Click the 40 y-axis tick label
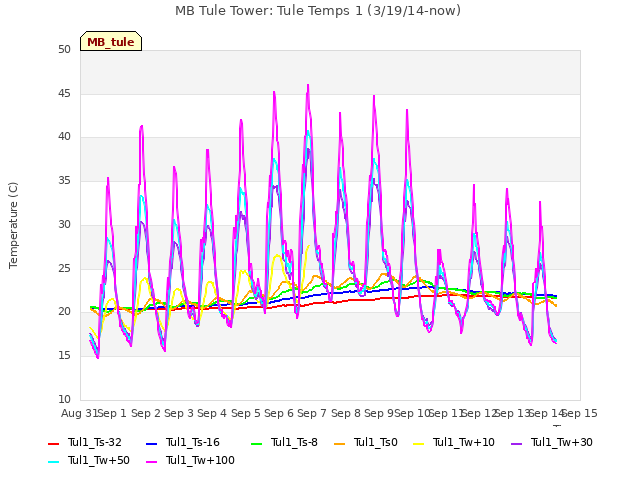The width and height of the screenshot is (640, 480). coord(64,137)
